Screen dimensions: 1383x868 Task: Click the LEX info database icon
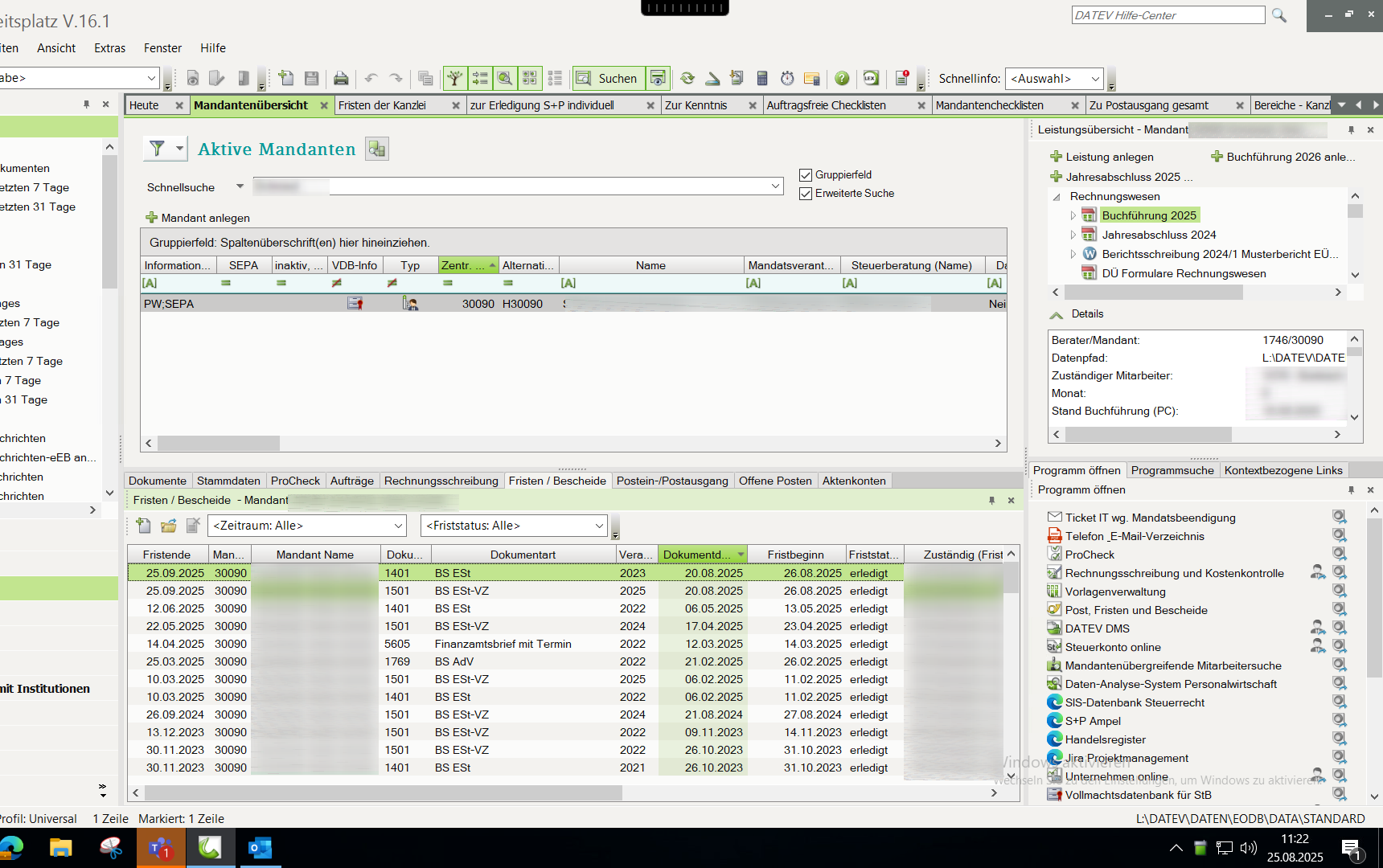871,78
